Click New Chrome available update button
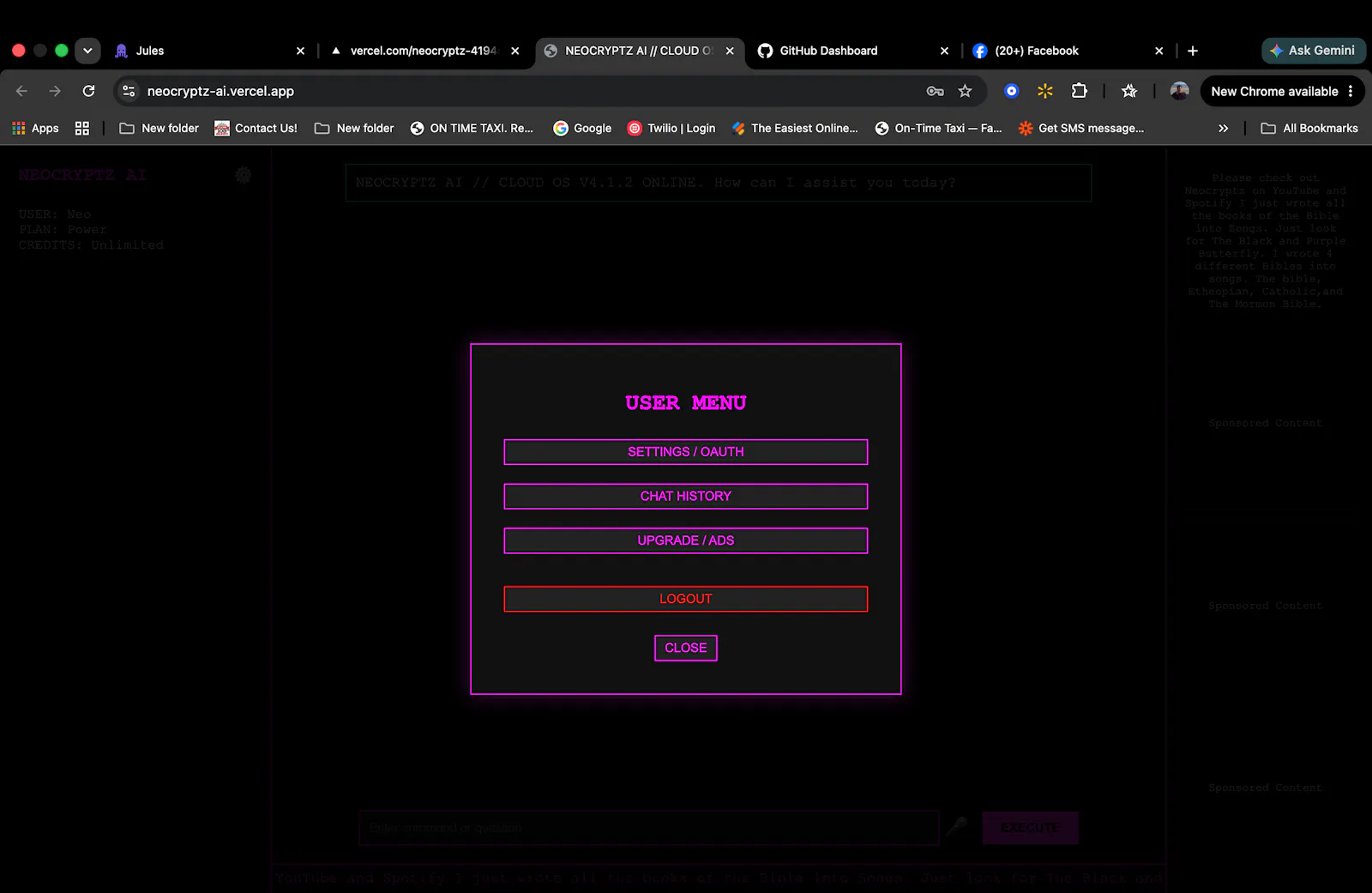1372x893 pixels. click(1274, 91)
